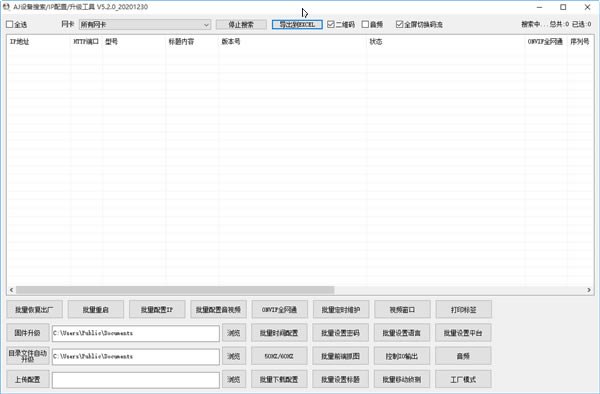Screen dimensions: 600x394
Task: Click the 固件升级 firmware upgrade button
Action: click(x=28, y=333)
